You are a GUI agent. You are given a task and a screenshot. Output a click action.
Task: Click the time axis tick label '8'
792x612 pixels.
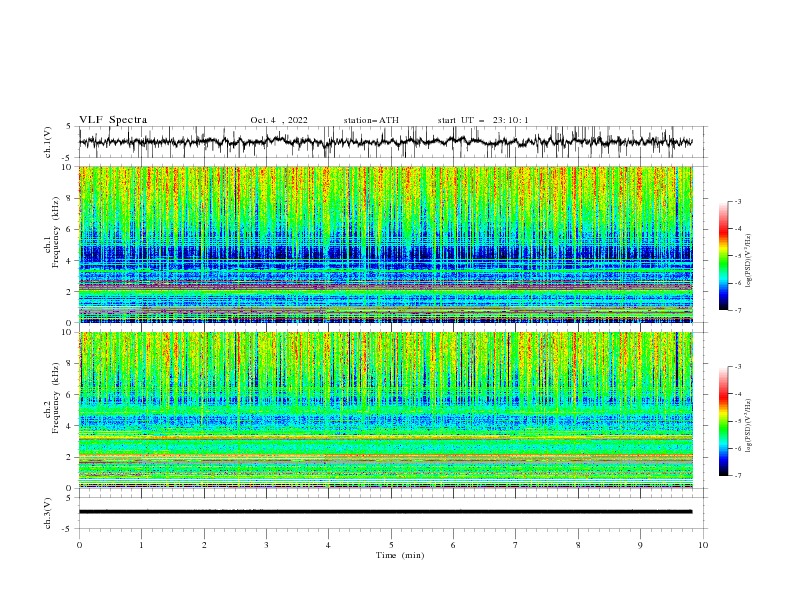point(578,545)
